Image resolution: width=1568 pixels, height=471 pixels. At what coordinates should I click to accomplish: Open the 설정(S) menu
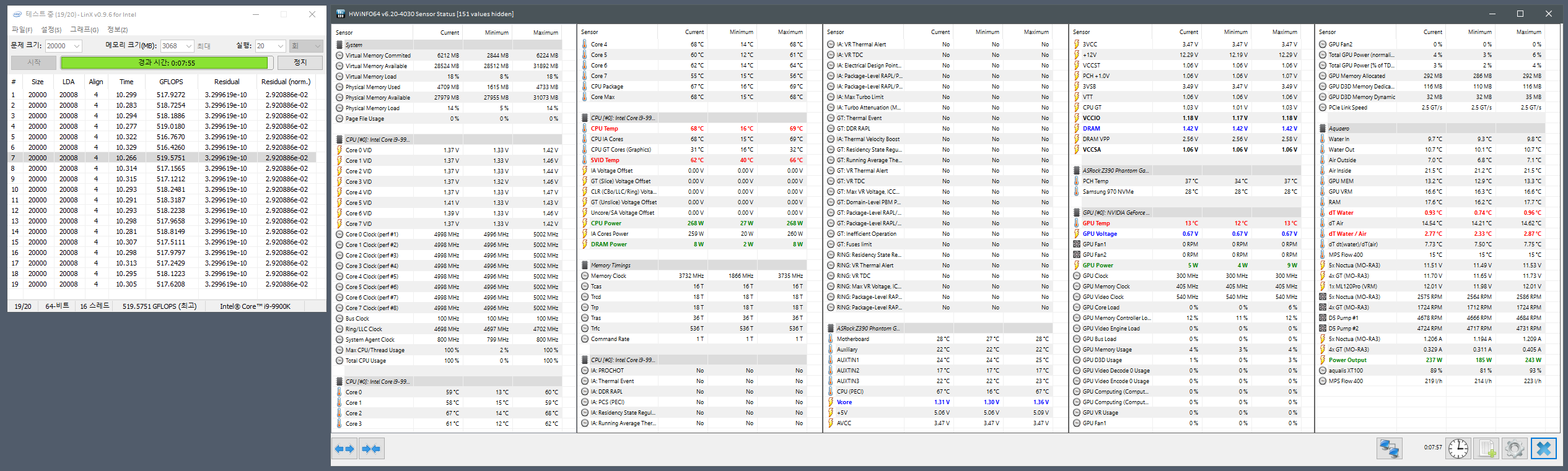point(51,30)
